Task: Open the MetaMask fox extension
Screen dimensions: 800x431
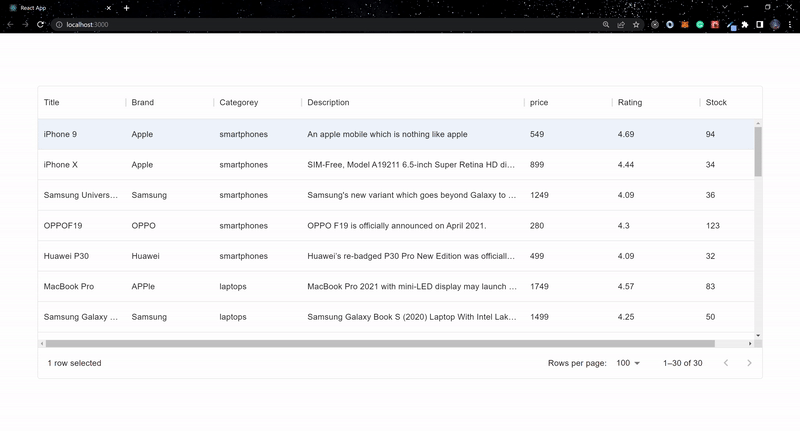Action: (x=685, y=24)
